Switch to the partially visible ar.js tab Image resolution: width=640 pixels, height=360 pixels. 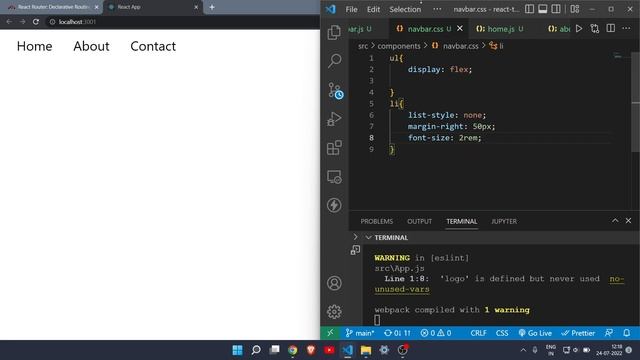click(360, 29)
